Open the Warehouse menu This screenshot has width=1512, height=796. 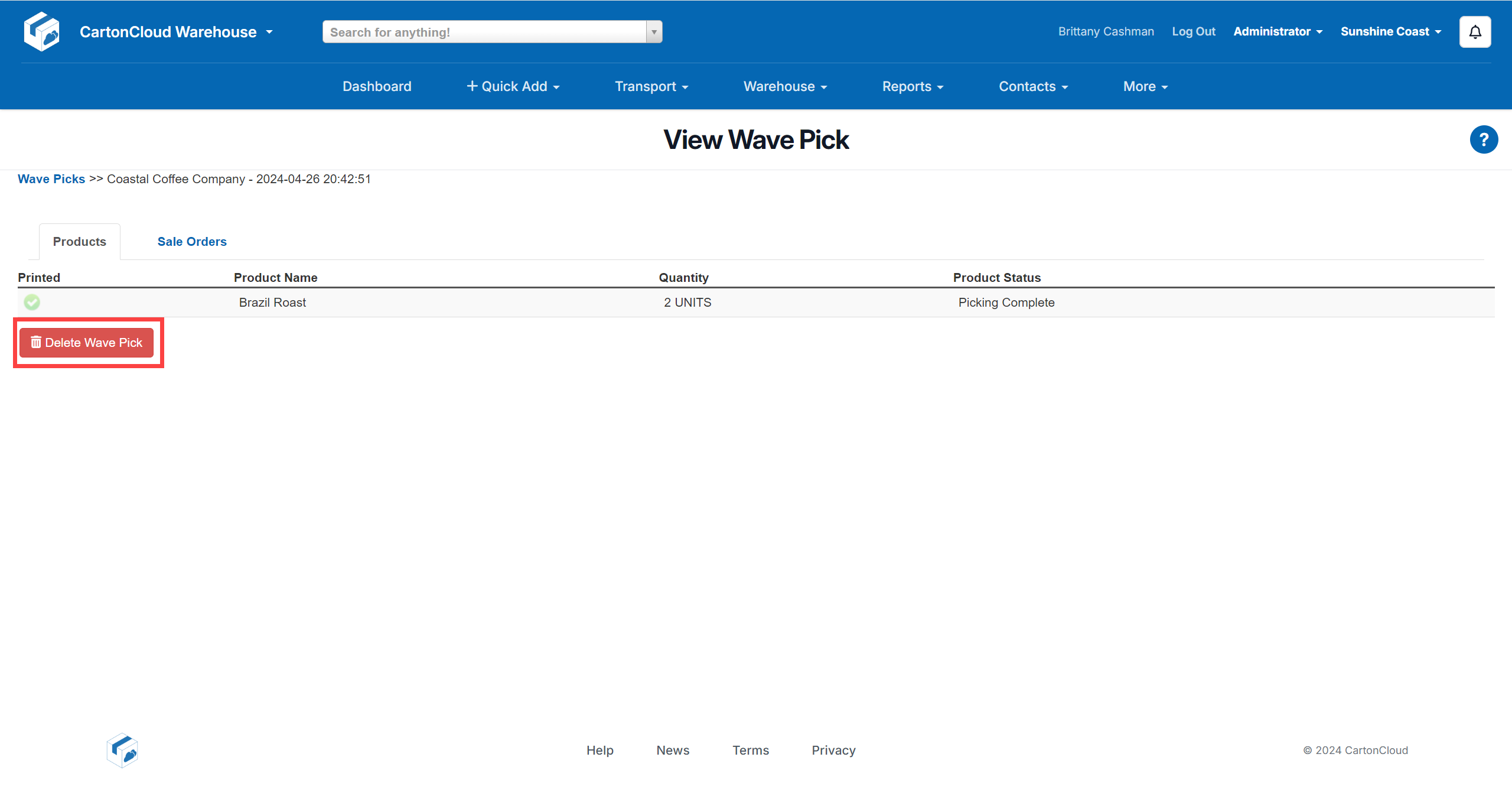pyautogui.click(x=785, y=86)
